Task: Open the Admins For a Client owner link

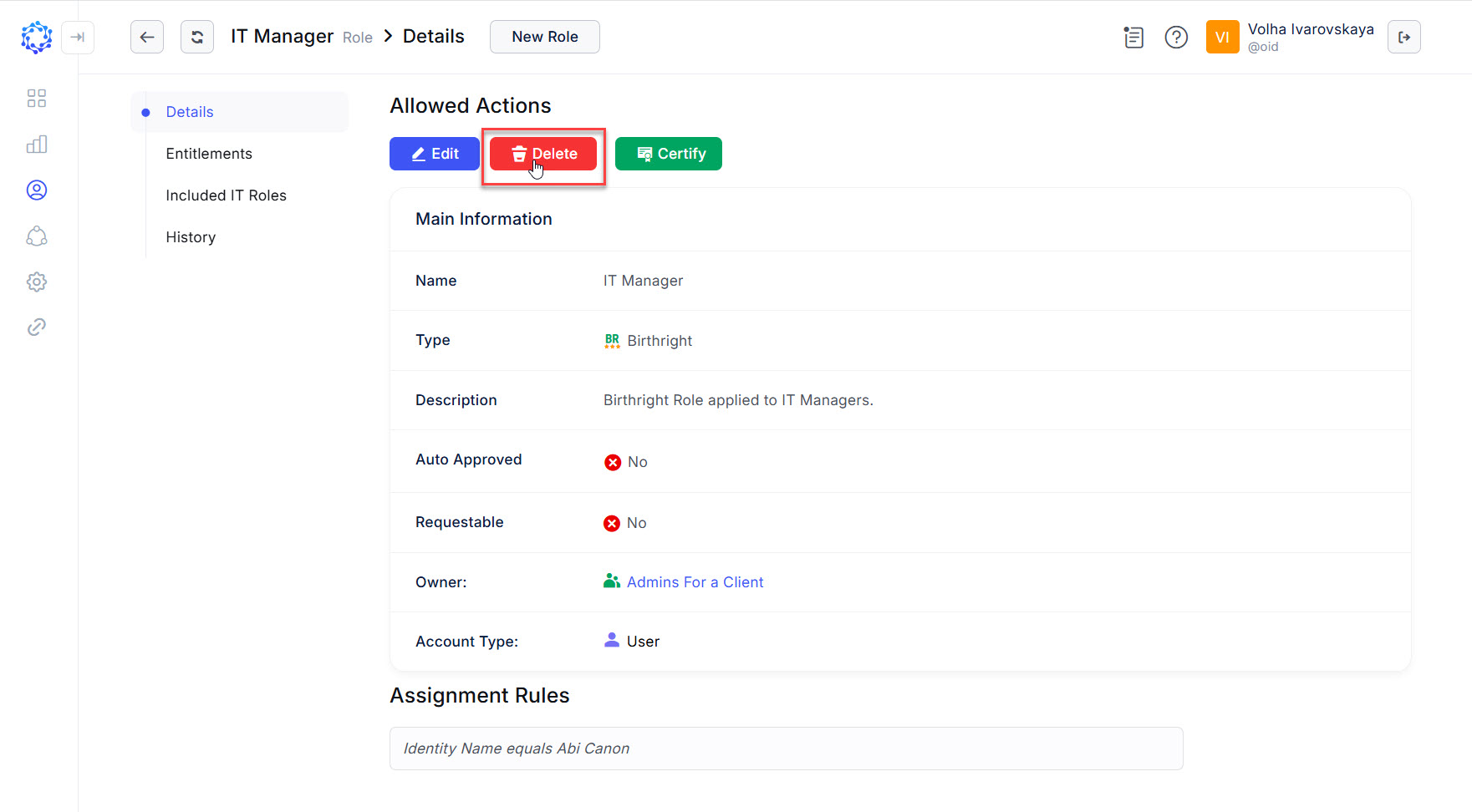Action: pyautogui.click(x=695, y=581)
